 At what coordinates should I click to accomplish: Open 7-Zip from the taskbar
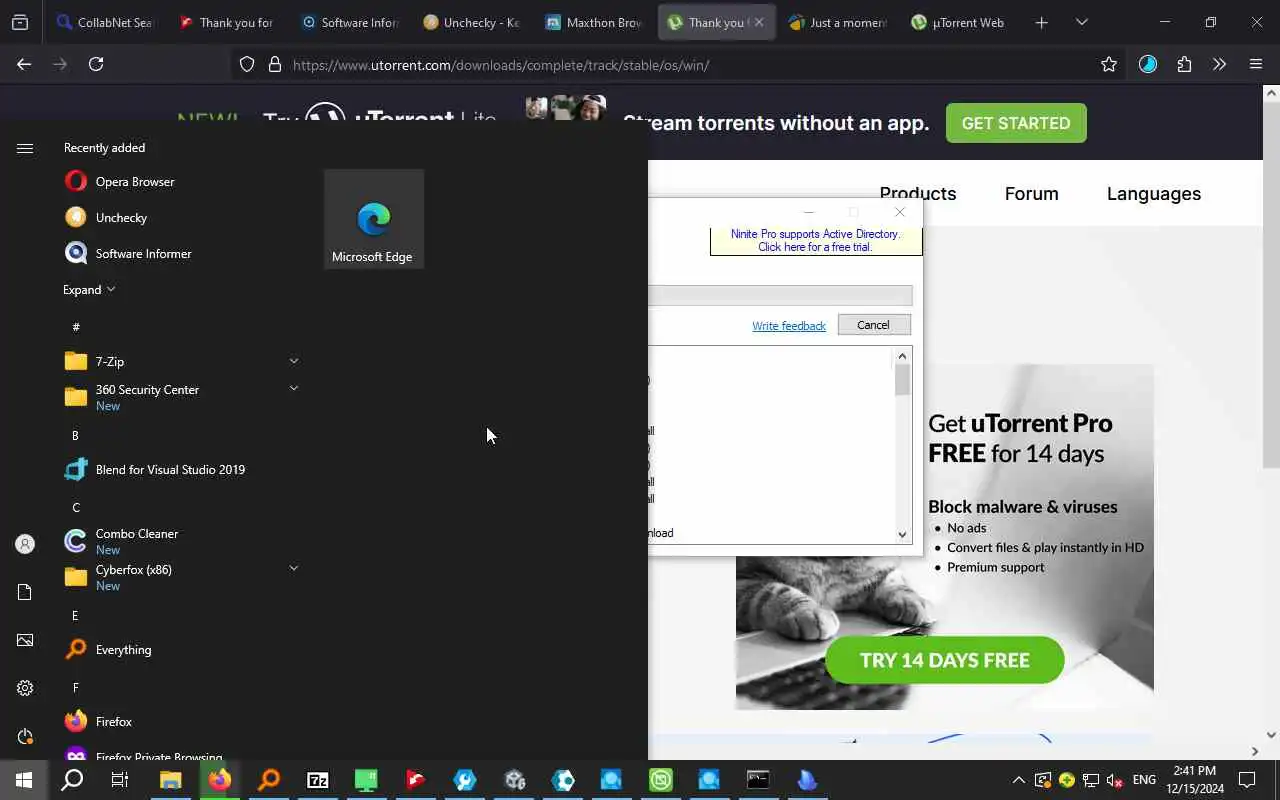click(318, 780)
